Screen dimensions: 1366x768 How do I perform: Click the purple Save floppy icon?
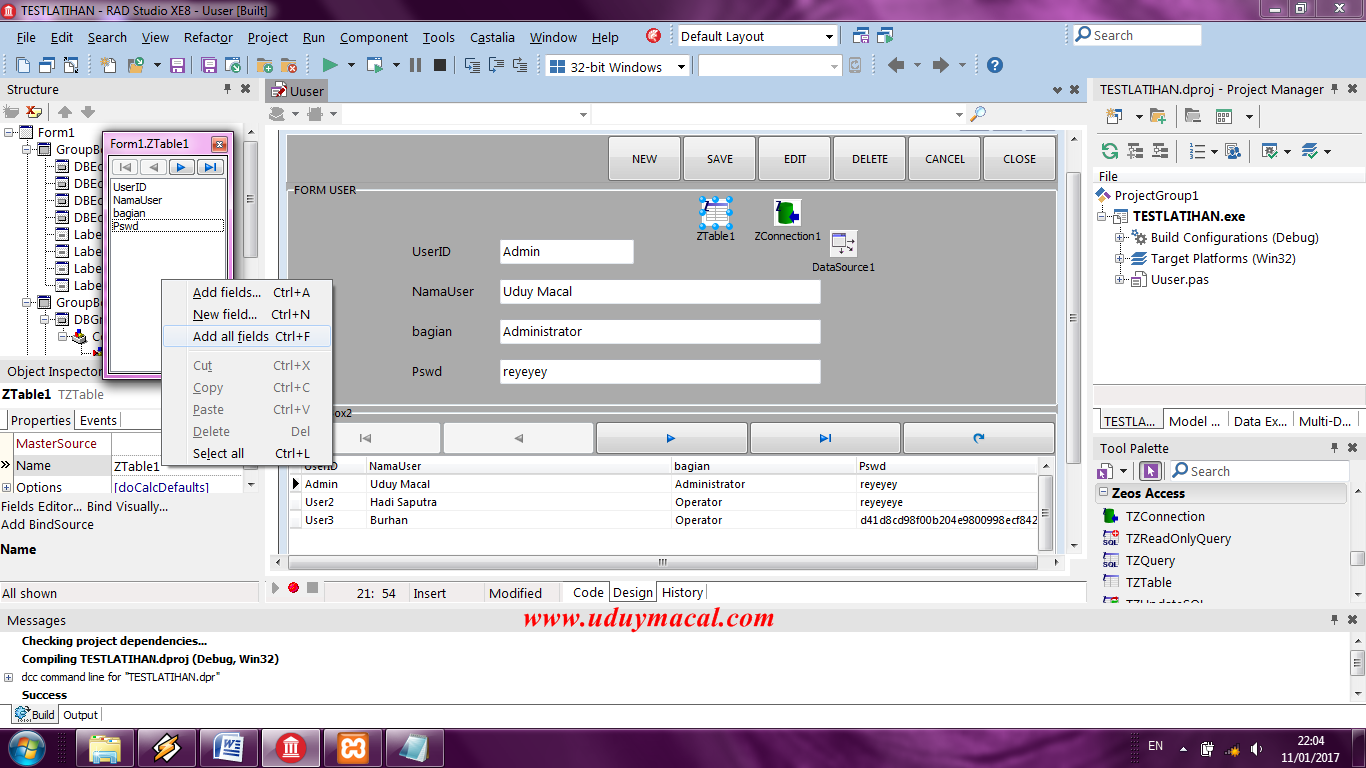[x=177, y=66]
